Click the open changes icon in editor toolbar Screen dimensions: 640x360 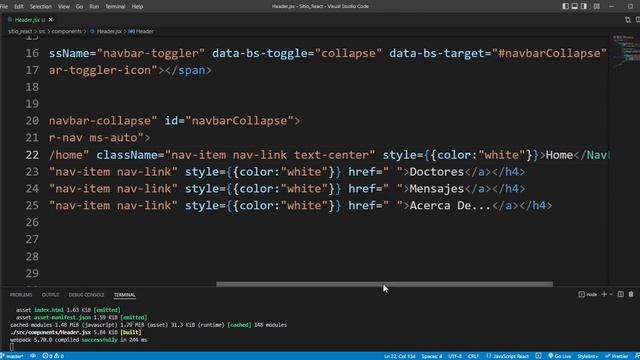point(628,20)
